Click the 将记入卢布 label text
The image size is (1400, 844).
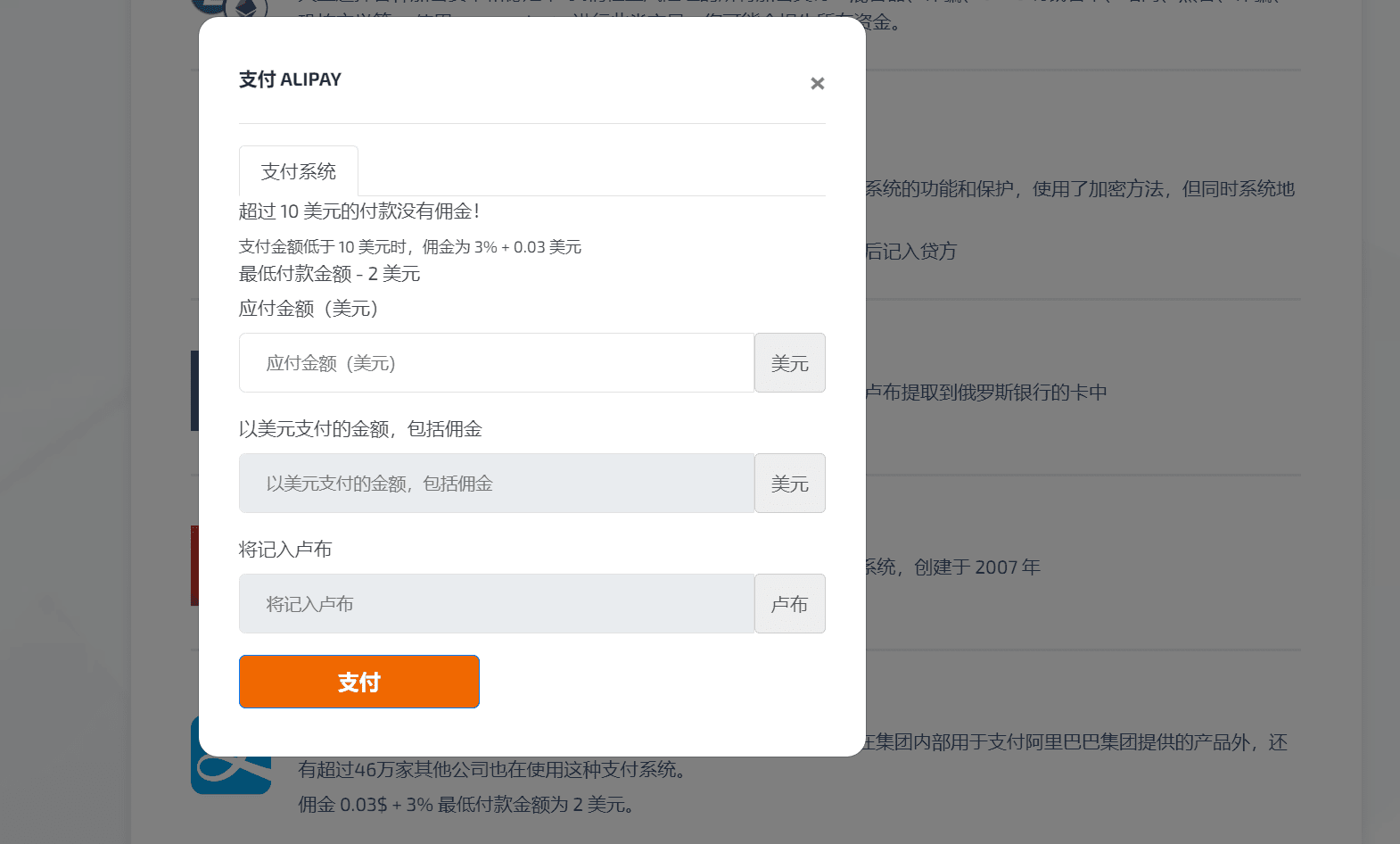pyautogui.click(x=285, y=550)
